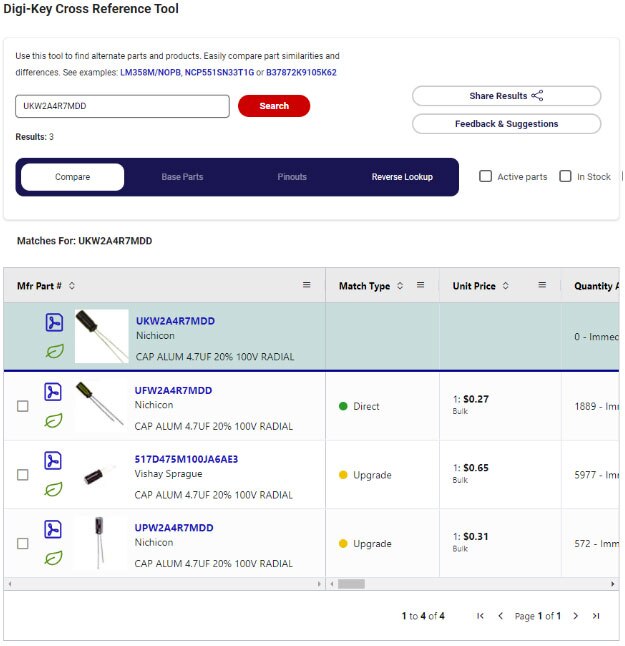
Task: Click the Share Results button
Action: (x=506, y=96)
